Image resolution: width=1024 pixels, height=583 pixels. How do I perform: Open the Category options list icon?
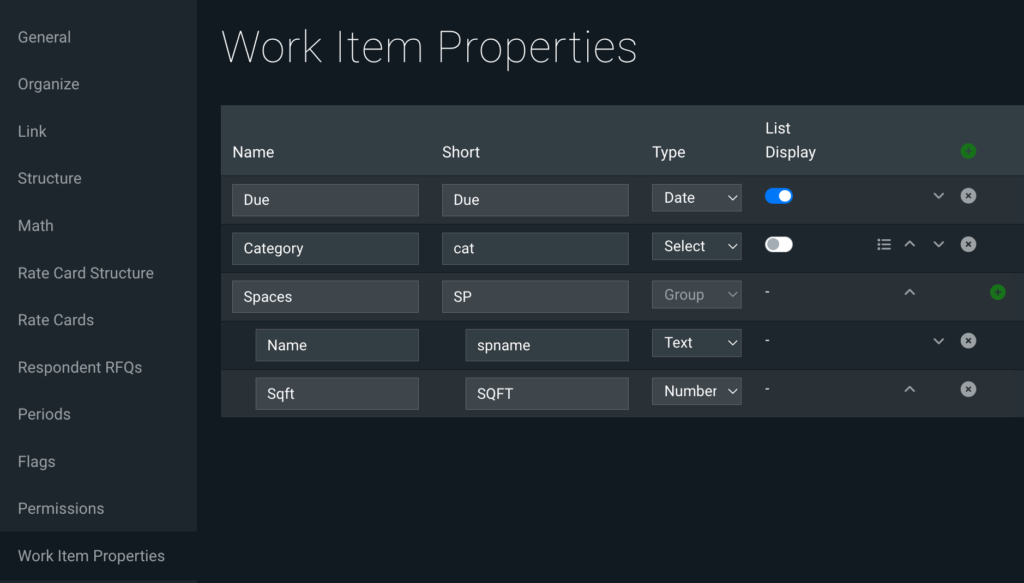(884, 244)
